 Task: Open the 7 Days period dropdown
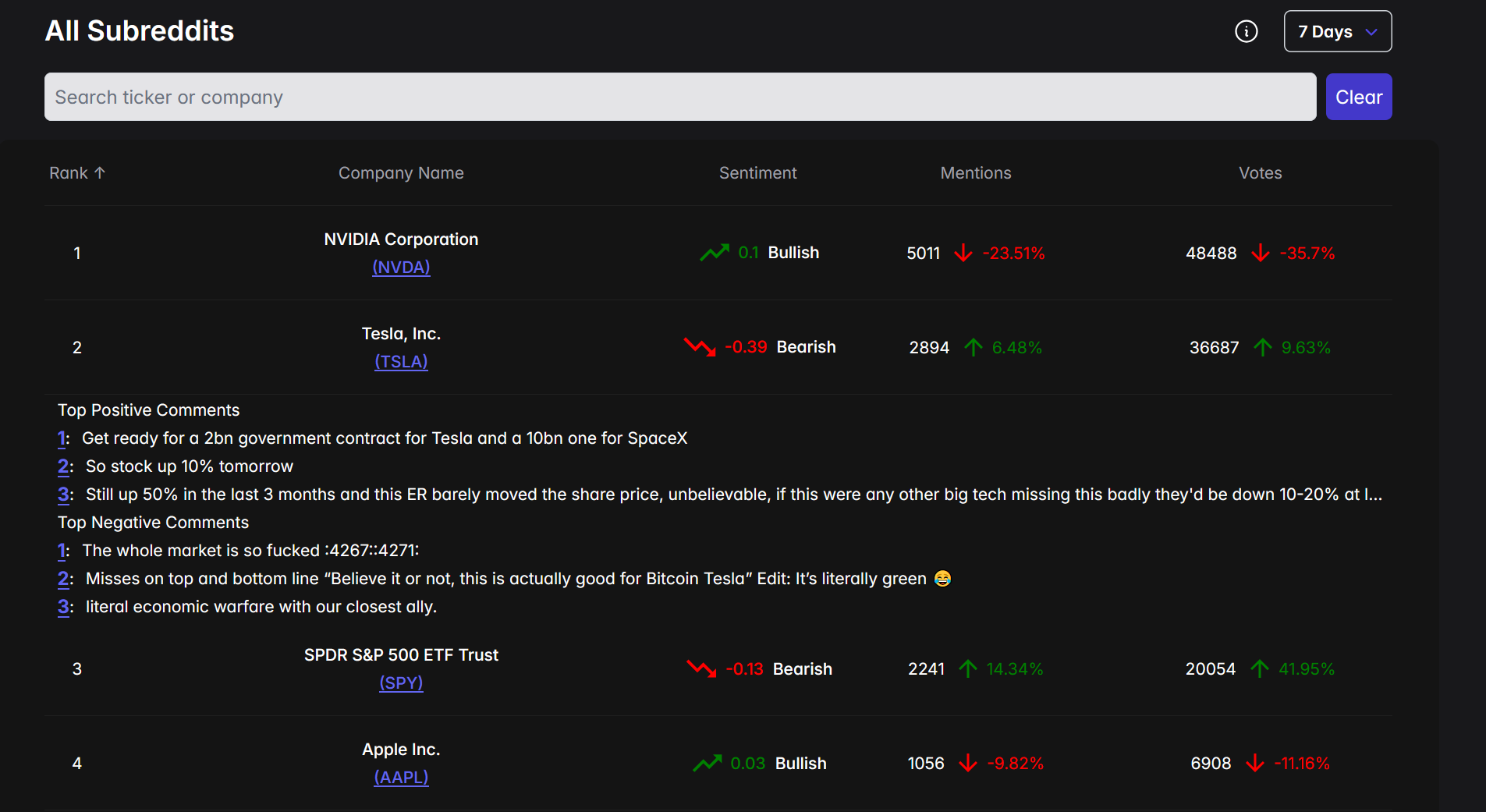pos(1338,31)
